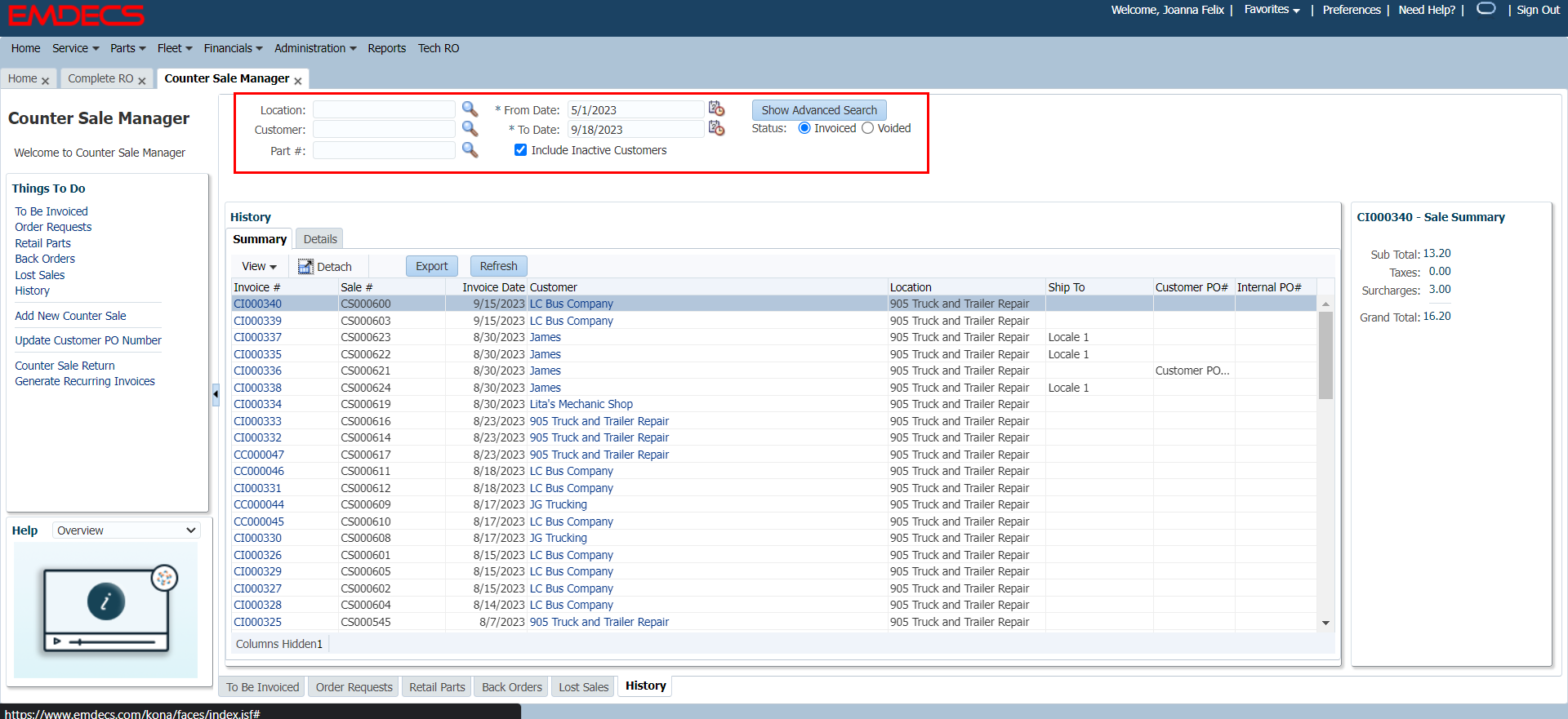The image size is (1568, 719).
Task: Open the To Date calendar picker
Action: (716, 128)
